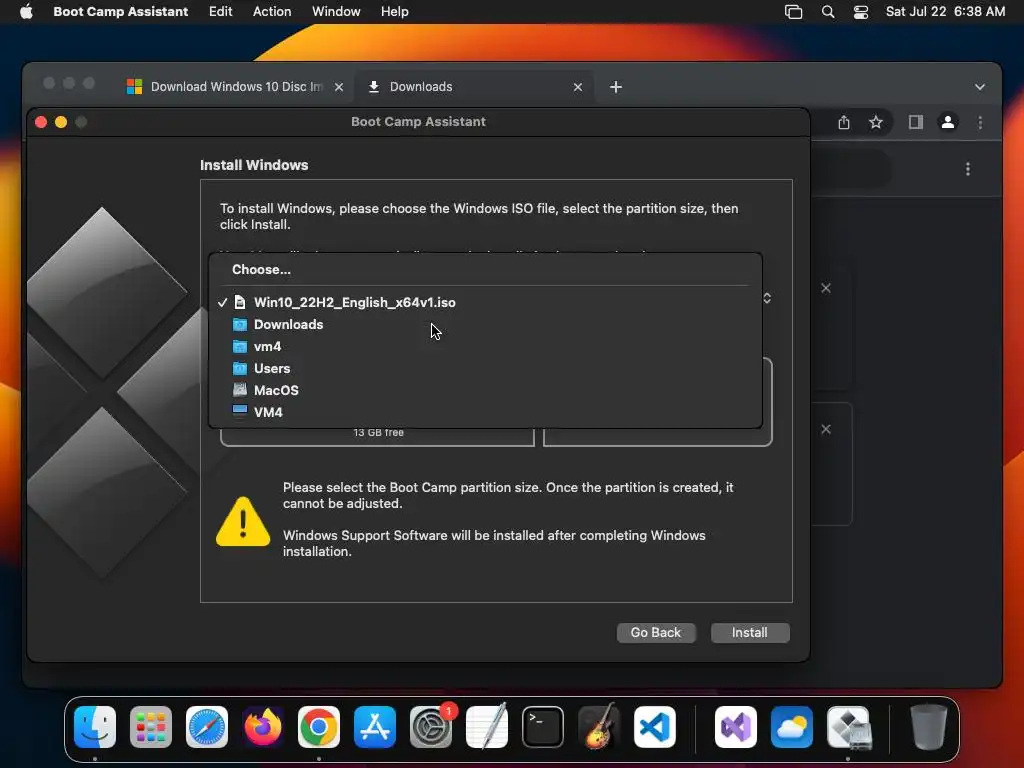Click the date and time in menu bar
The width and height of the screenshot is (1024, 768).
tap(945, 12)
